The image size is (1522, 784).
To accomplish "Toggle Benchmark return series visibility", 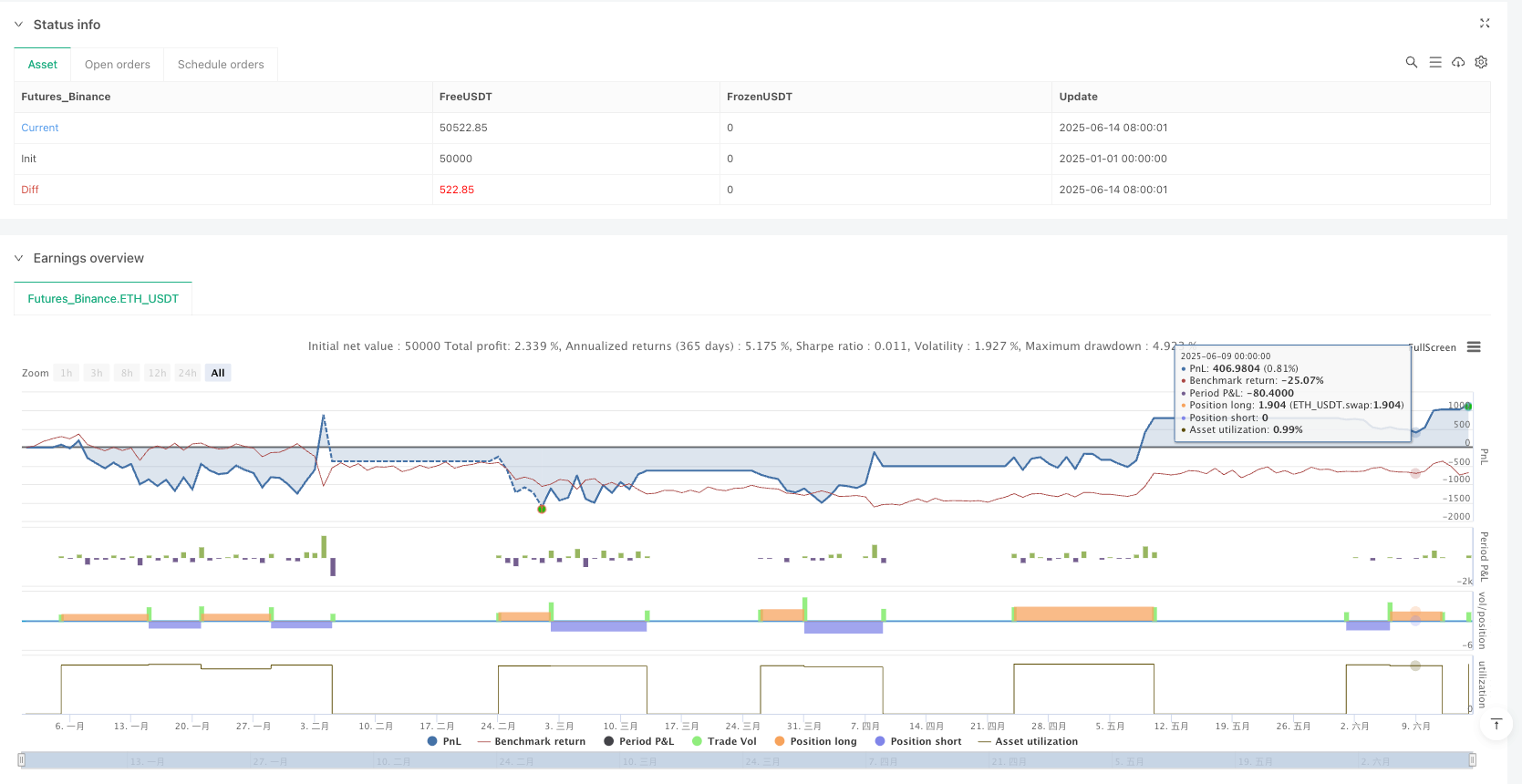I will [532, 741].
